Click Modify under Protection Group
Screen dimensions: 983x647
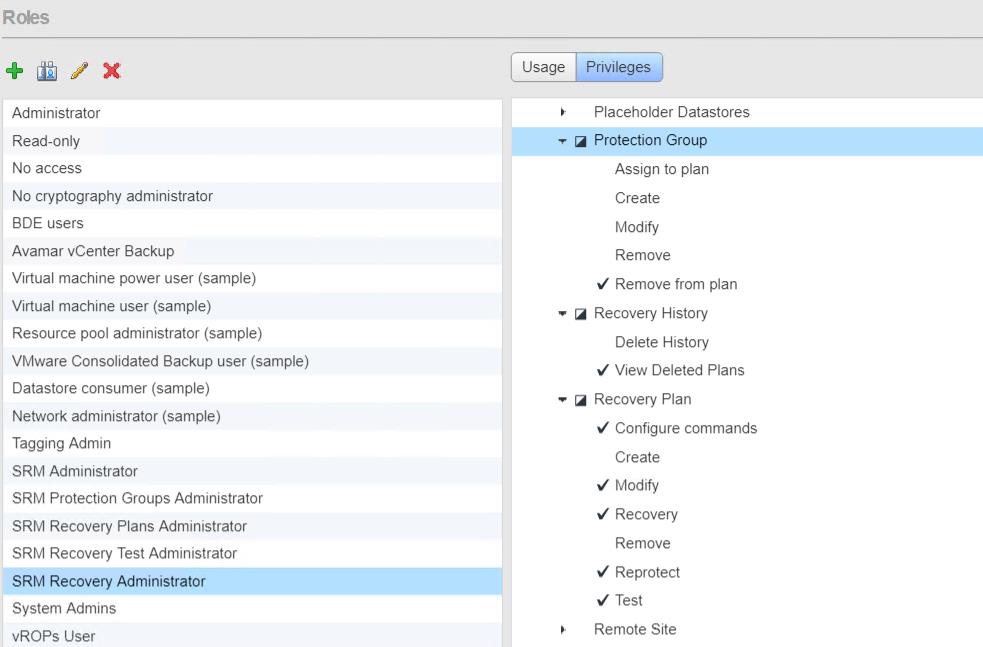tap(636, 227)
